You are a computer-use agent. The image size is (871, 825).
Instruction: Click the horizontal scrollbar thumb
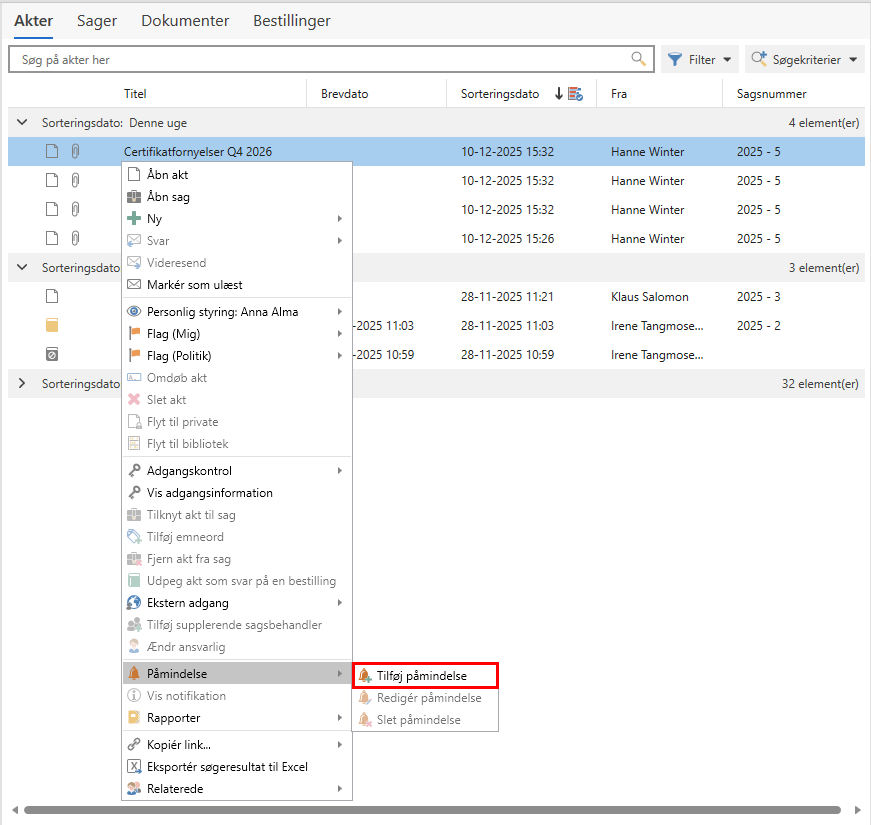coord(432,810)
